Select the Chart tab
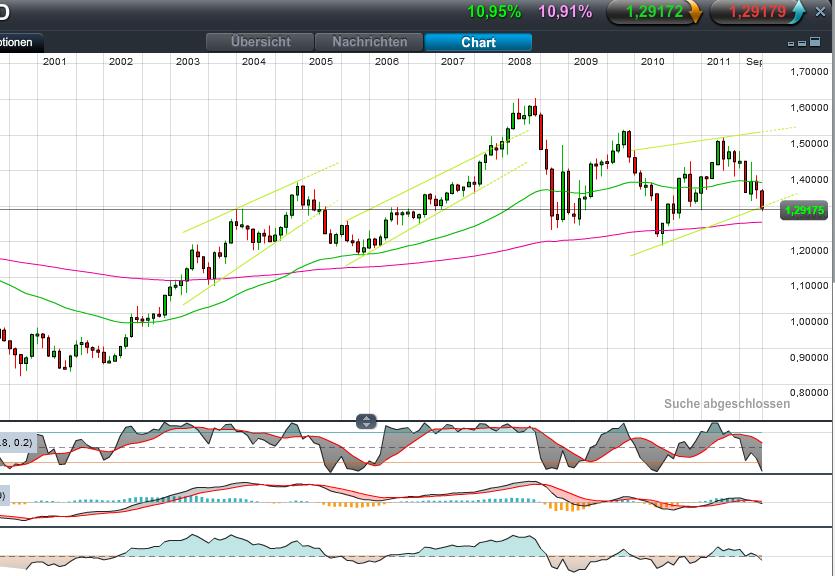 [478, 42]
